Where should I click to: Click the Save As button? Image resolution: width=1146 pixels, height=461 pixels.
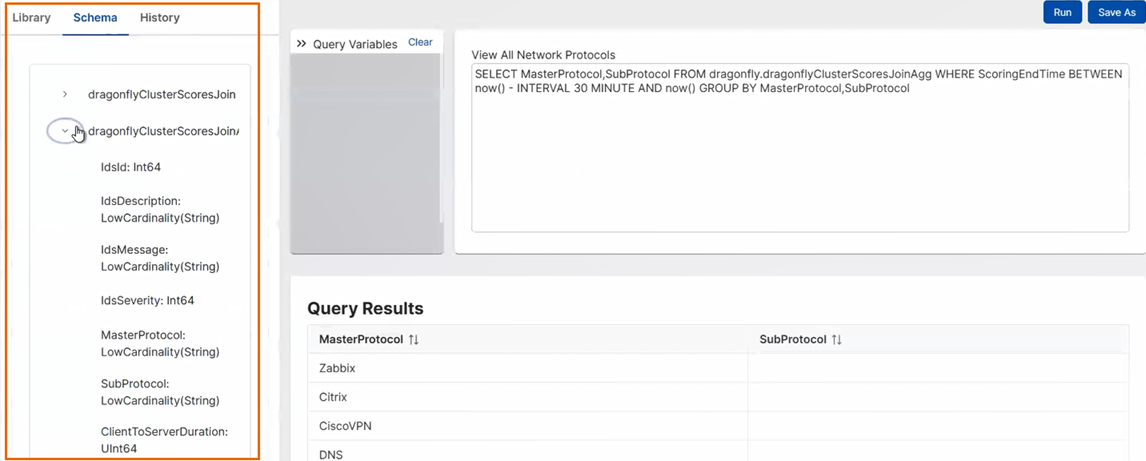click(1116, 12)
